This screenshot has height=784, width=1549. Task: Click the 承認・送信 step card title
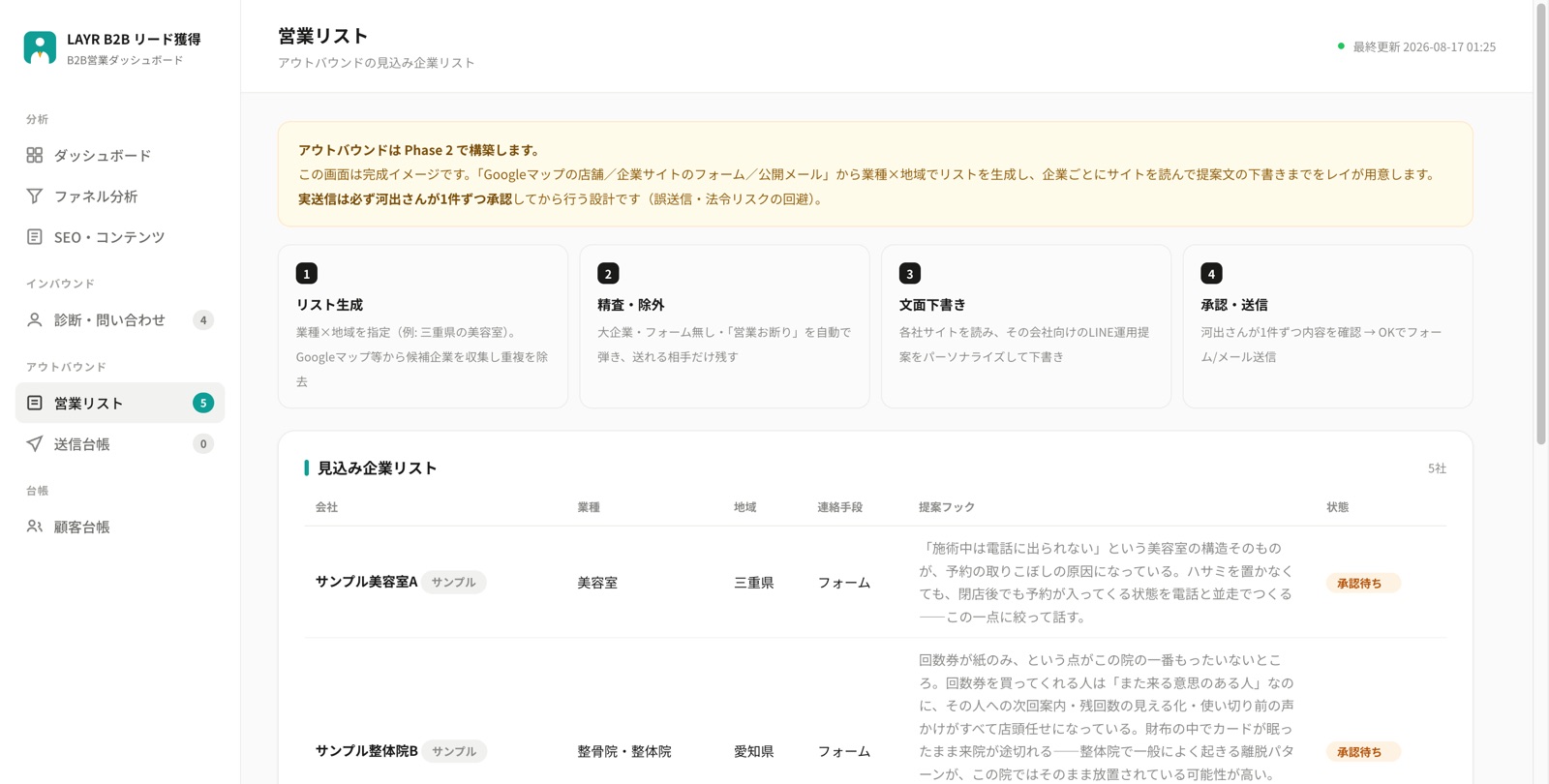pyautogui.click(x=1234, y=304)
